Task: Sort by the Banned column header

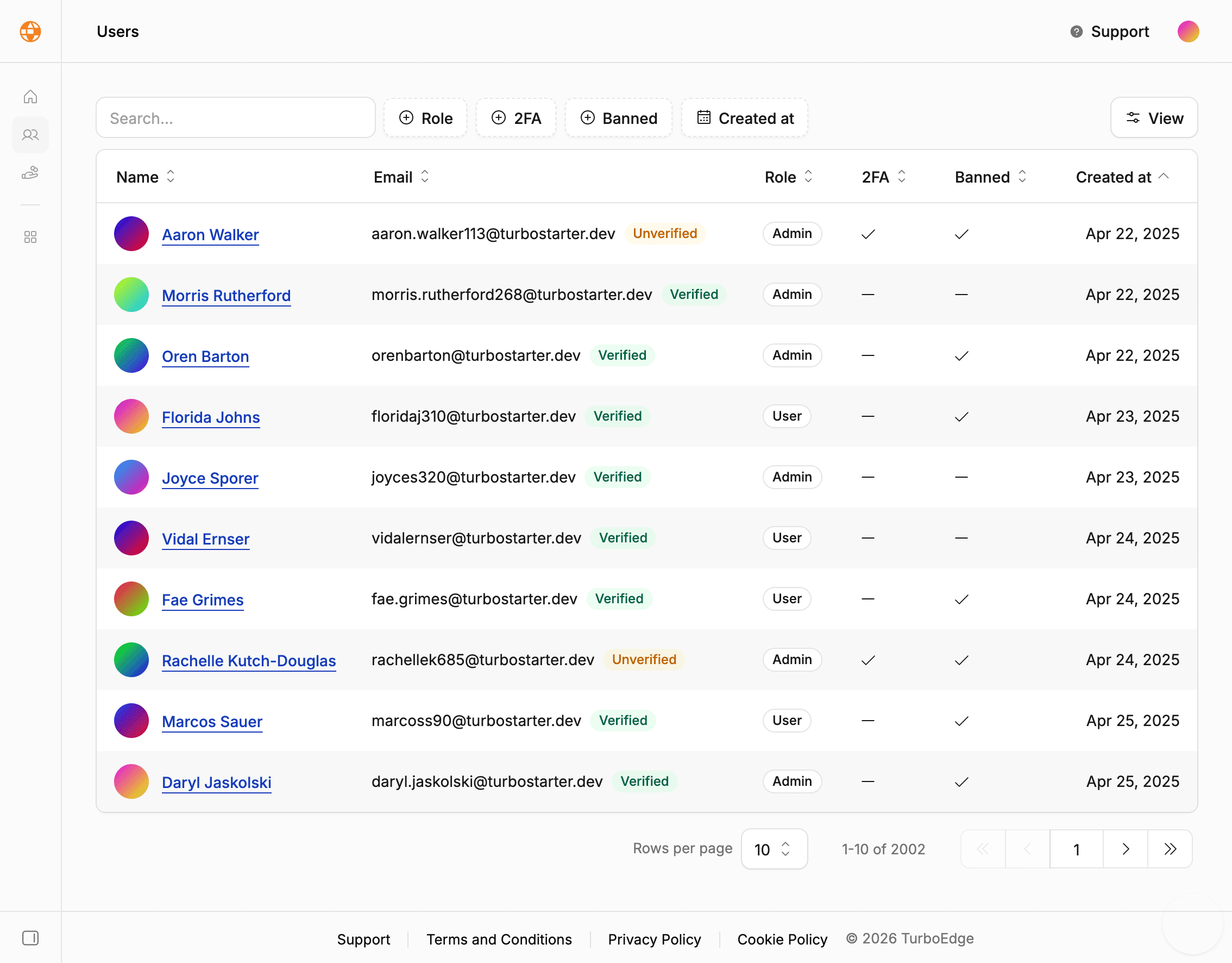Action: 990,177
